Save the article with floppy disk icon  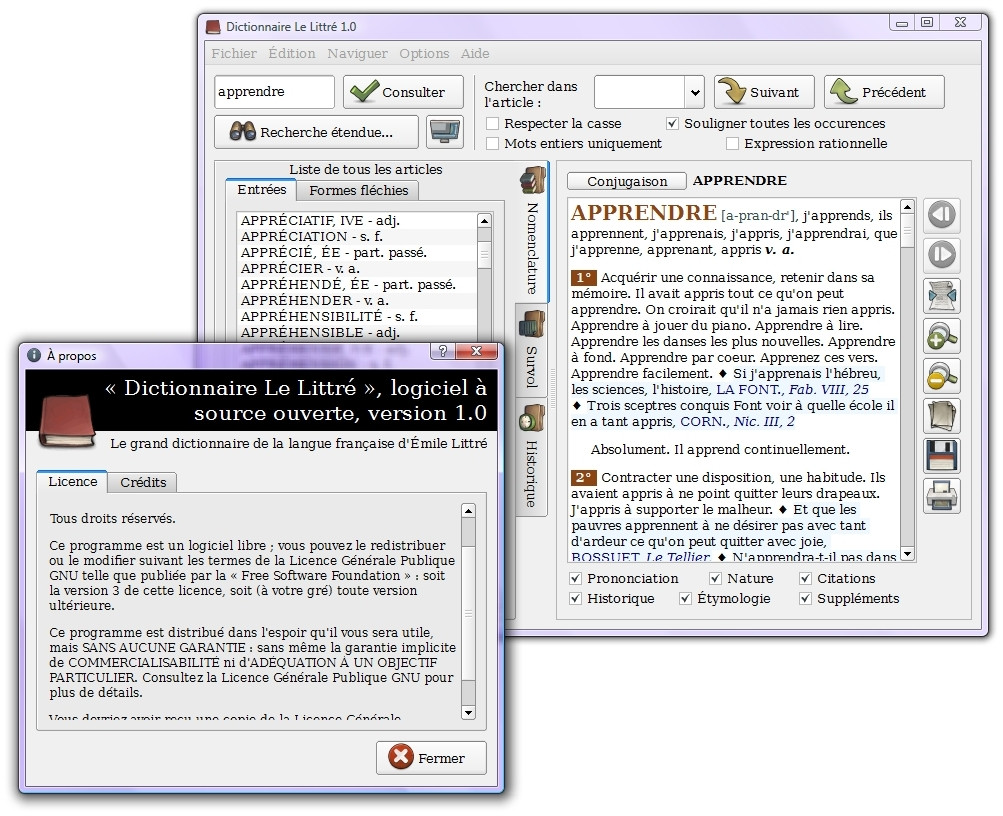[x=941, y=456]
